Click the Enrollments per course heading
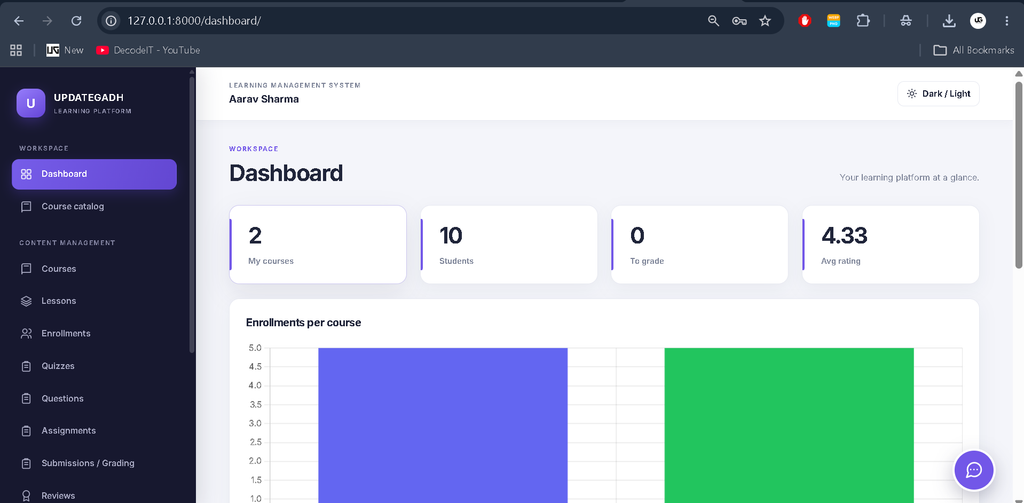Viewport: 1024px width, 503px height. 304,323
